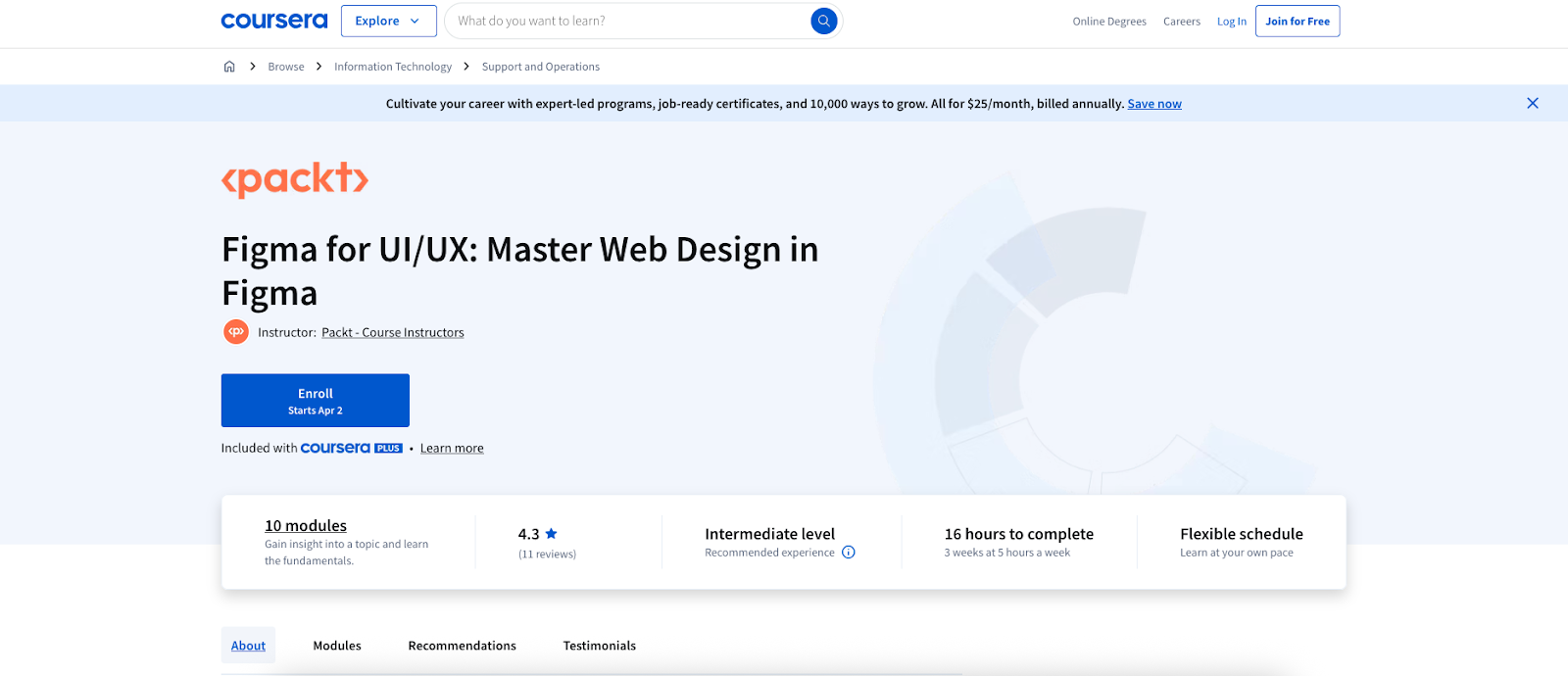Click 'Learn at your own pace' text
The height and width of the screenshot is (676, 1568).
[1237, 553]
